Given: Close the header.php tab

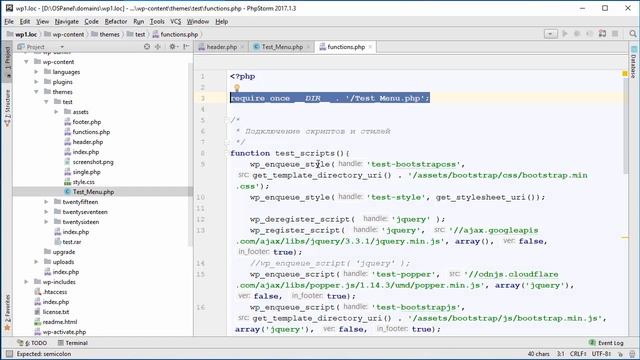Looking at the screenshot, I should [242, 47].
